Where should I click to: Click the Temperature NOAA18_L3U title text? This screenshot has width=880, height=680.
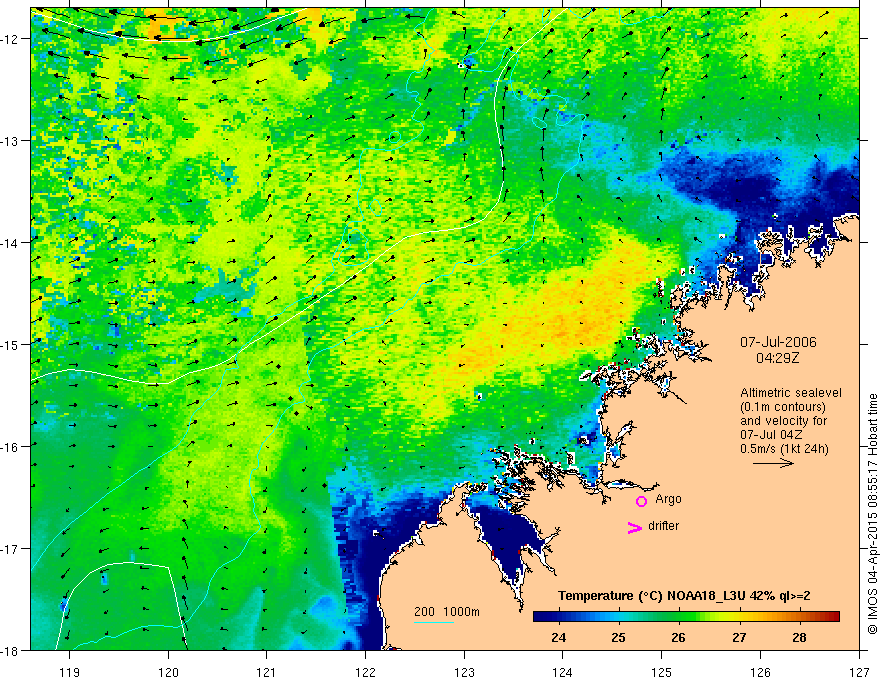[684, 596]
